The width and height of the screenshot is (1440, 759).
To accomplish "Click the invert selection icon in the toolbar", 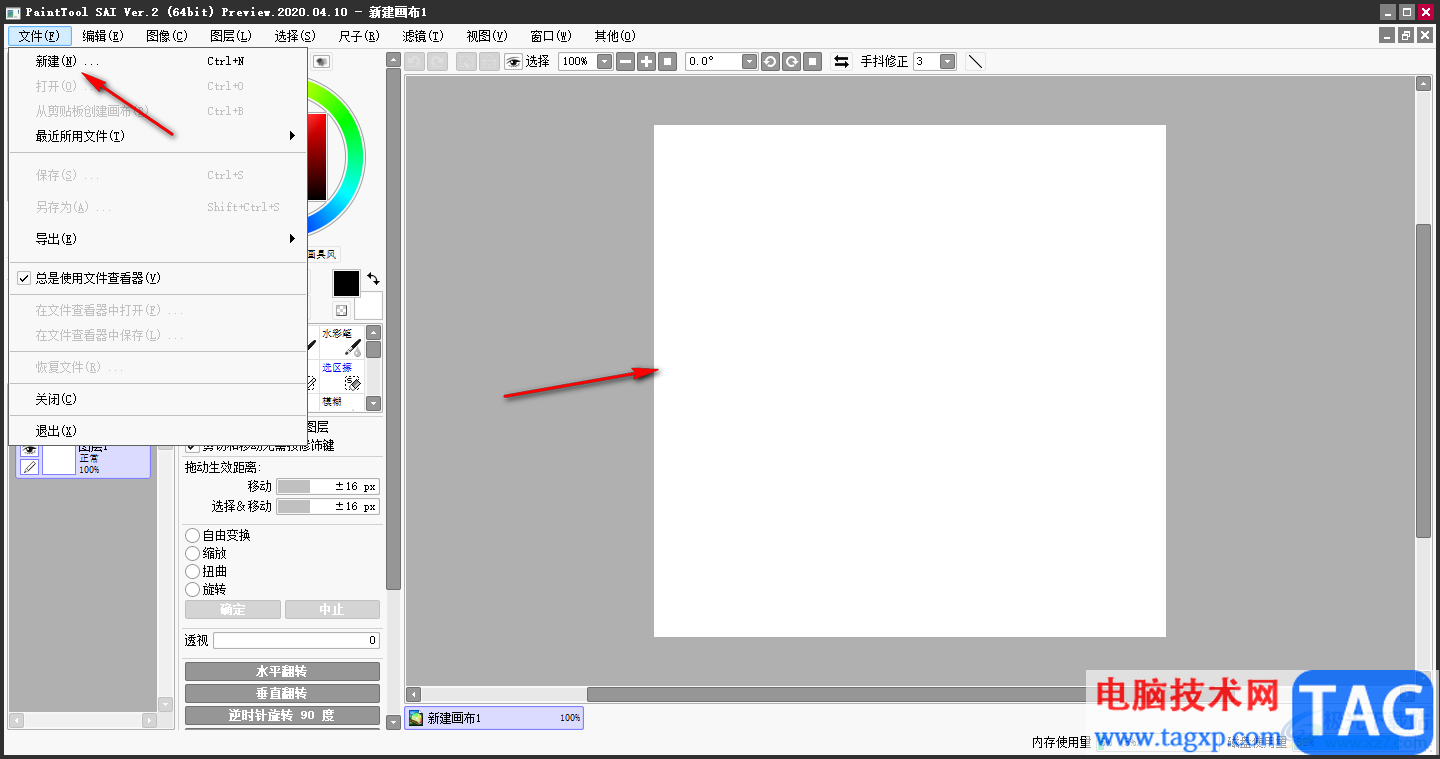I will tap(489, 61).
